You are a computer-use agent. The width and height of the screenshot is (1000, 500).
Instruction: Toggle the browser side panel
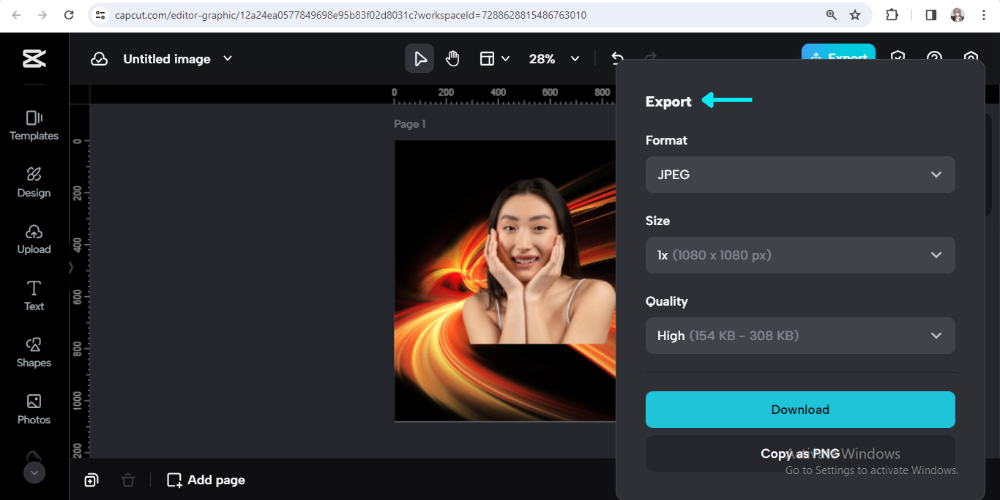click(x=931, y=15)
